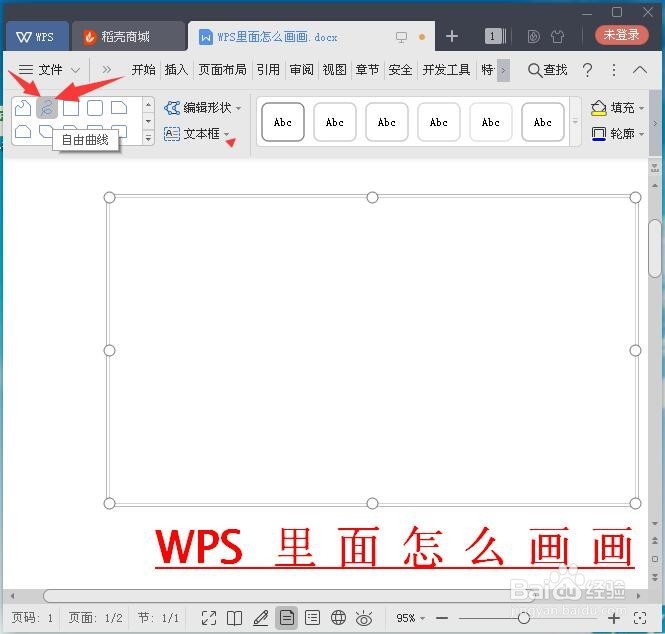The image size is (665, 634).
Task: Collapse the ribbon with the up chevron
Action: 640,70
